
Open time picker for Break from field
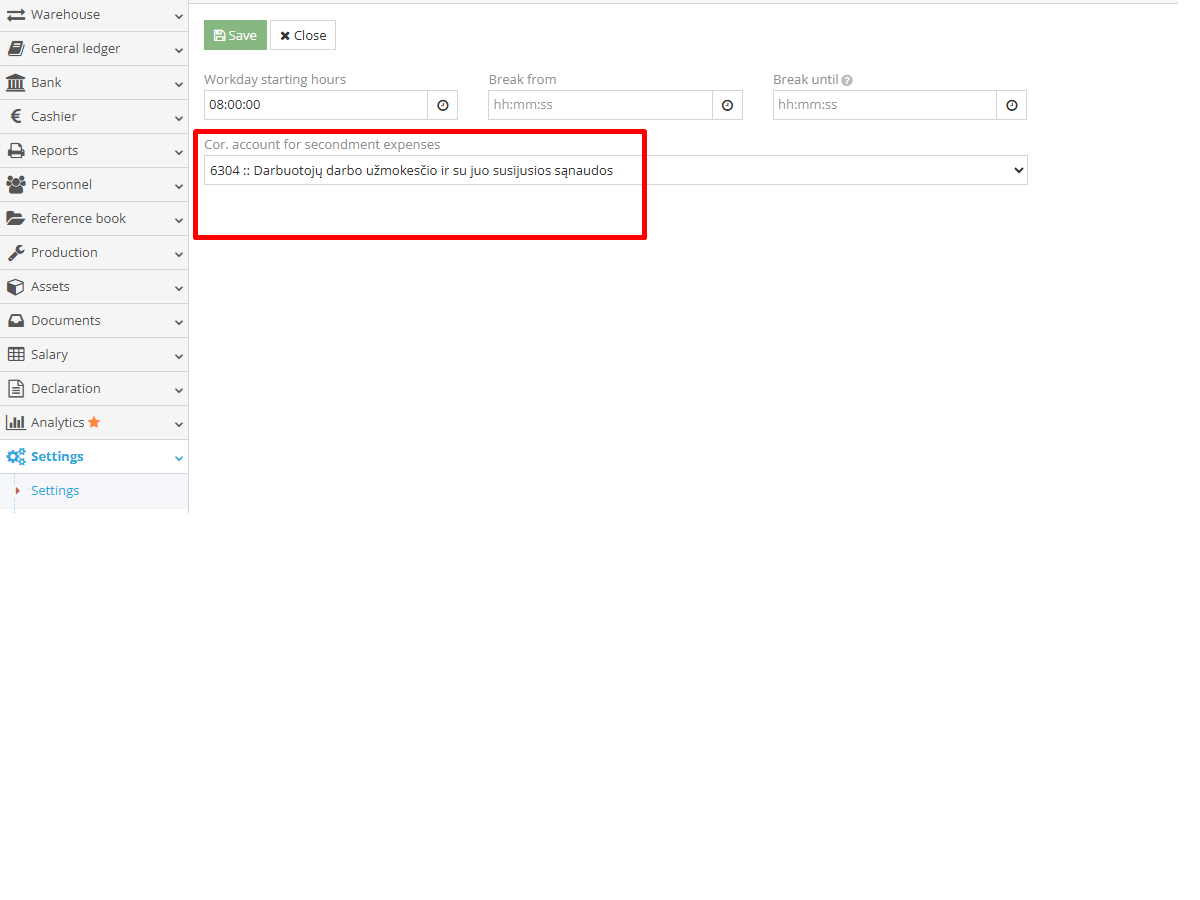[x=727, y=105]
